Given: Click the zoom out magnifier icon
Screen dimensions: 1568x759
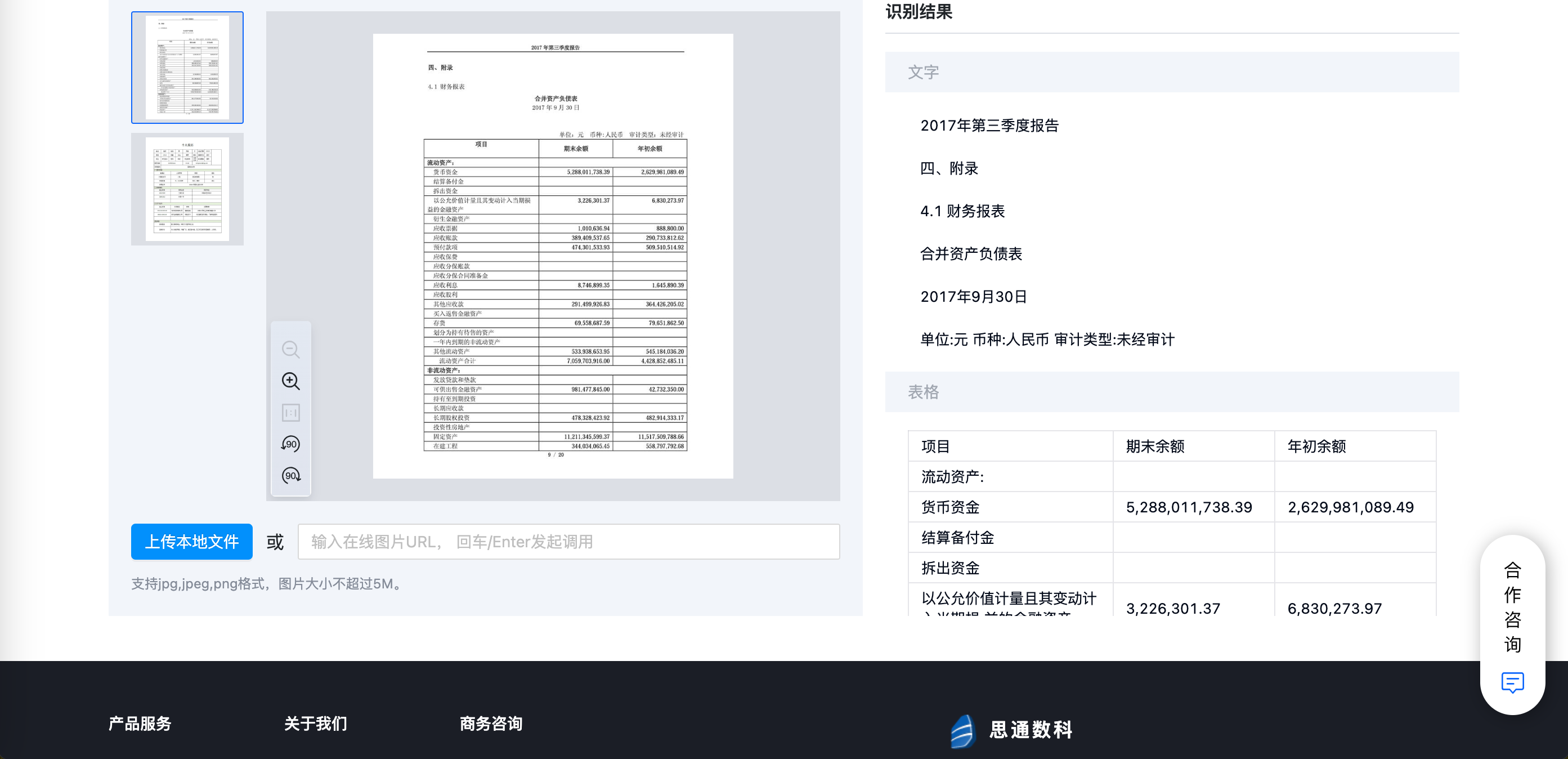Looking at the screenshot, I should pos(290,350).
